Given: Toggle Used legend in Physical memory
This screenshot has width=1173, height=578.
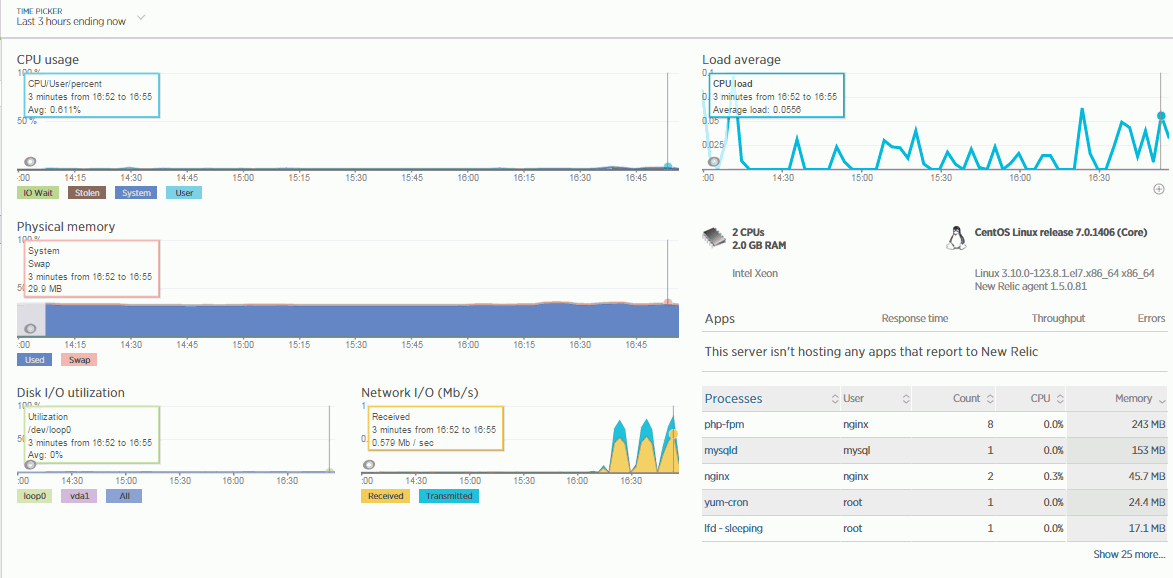Looking at the screenshot, I should click(34, 360).
